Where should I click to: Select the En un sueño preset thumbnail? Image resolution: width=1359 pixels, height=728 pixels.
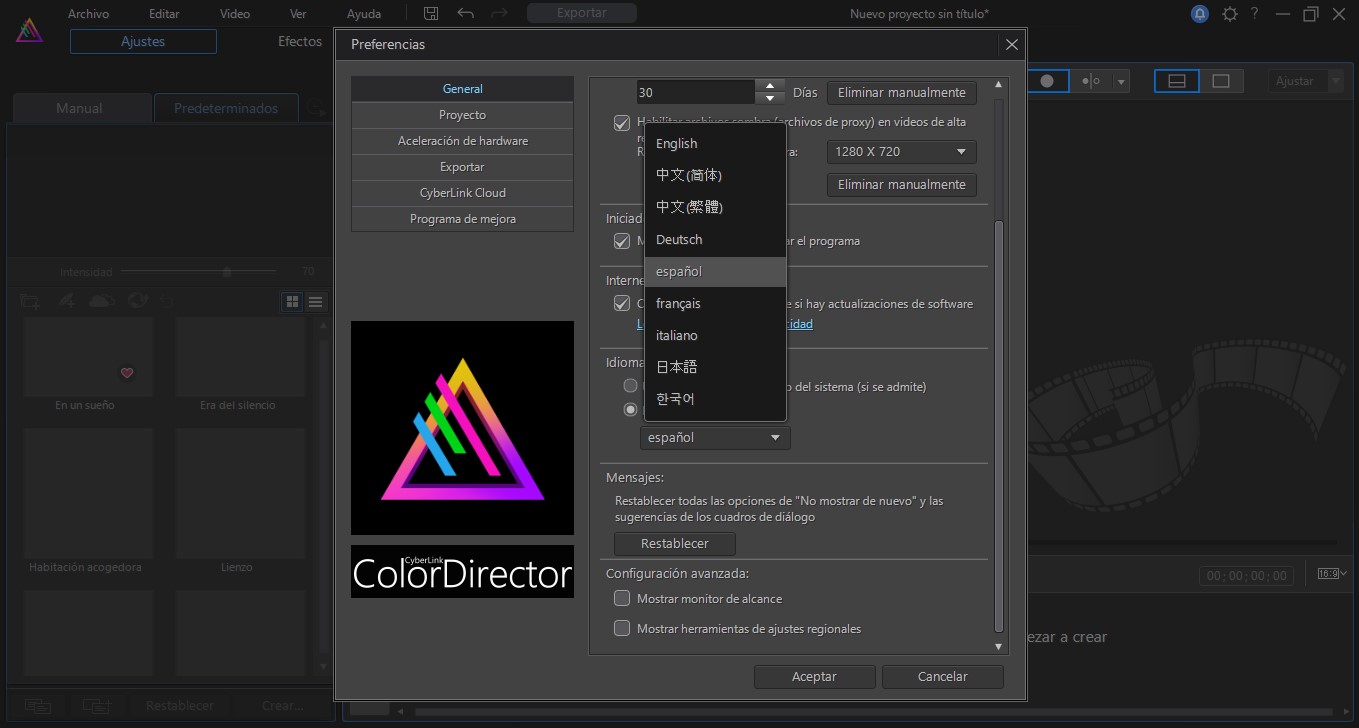tap(88, 356)
